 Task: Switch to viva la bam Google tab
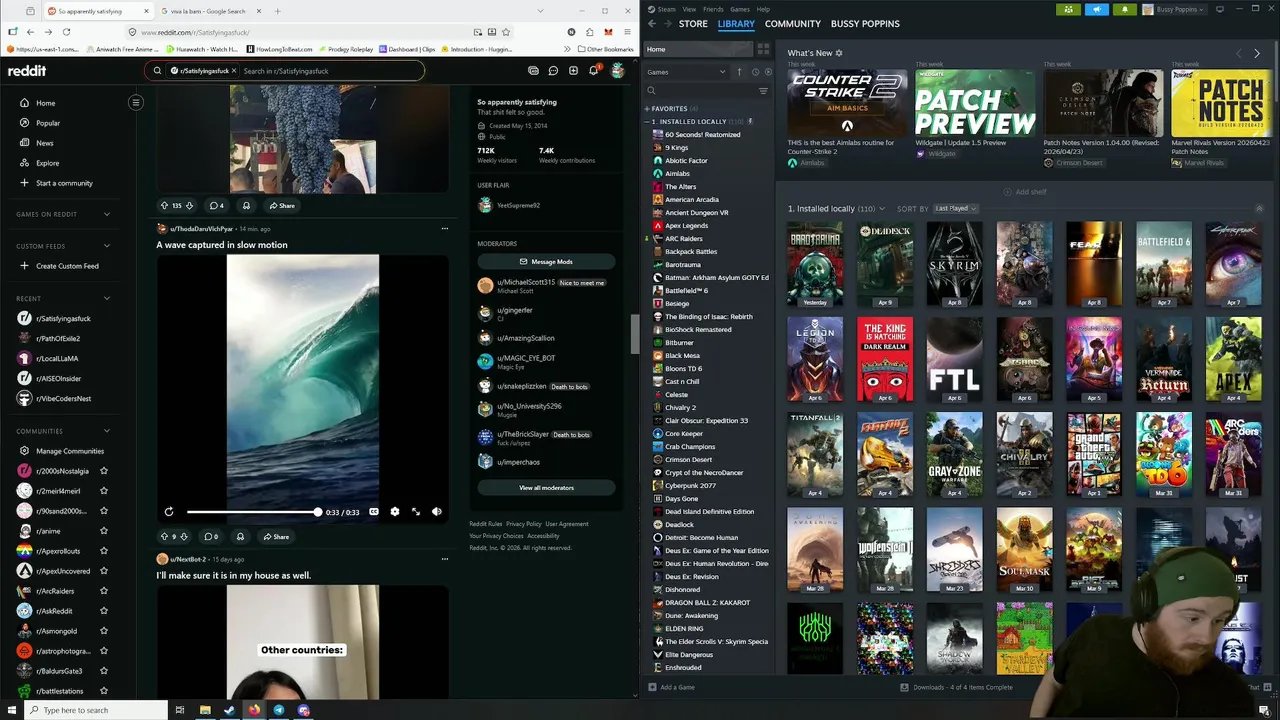210,11
